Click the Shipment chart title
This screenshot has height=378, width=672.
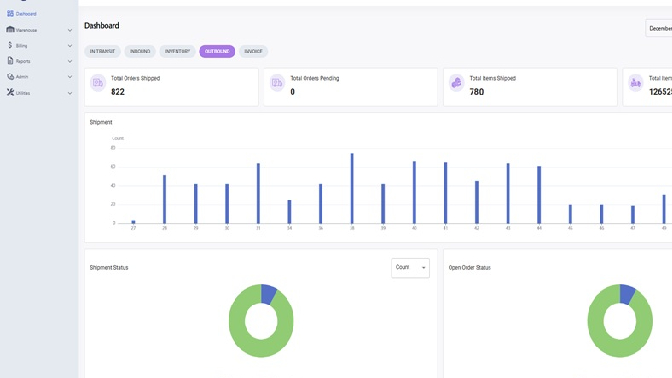[101, 122]
